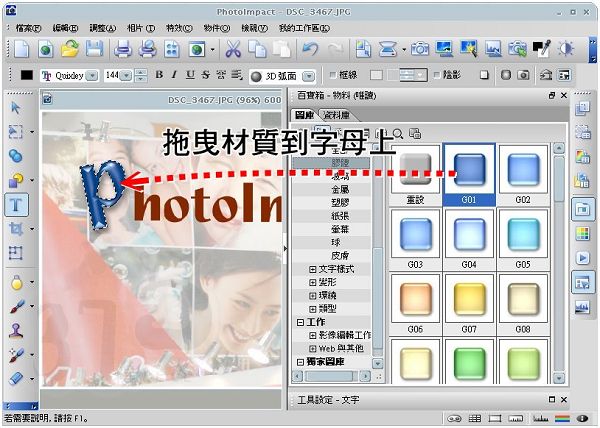Switch to the 資料庫 tab
Viewport: 600px width, 428px height.
(336, 115)
